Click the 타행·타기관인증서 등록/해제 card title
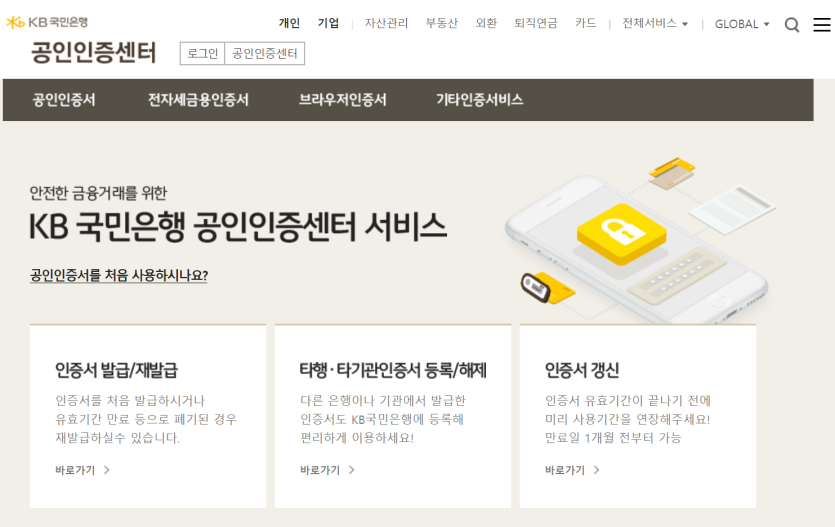835x527 pixels. point(393,370)
